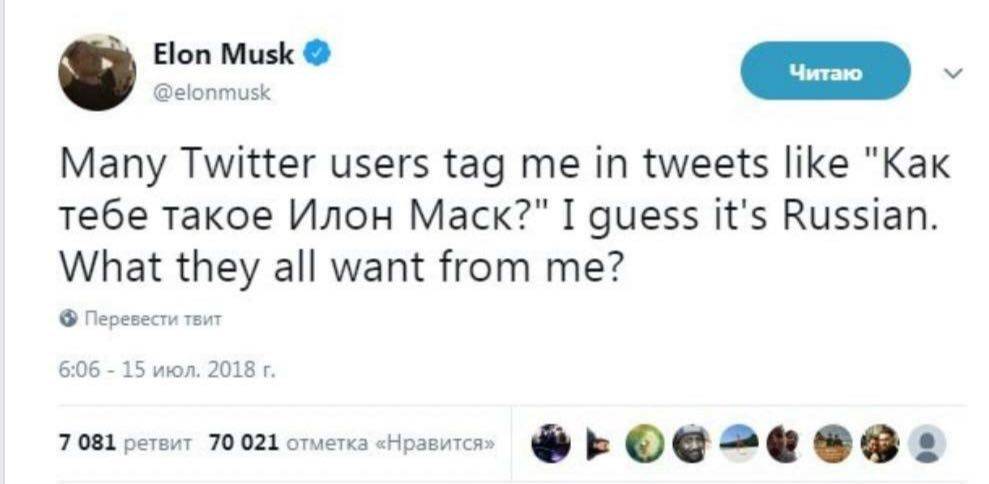The width and height of the screenshot is (989, 484).
Task: Open the 6:06 - 15 июл. 2018 timestamp
Action: (167, 368)
